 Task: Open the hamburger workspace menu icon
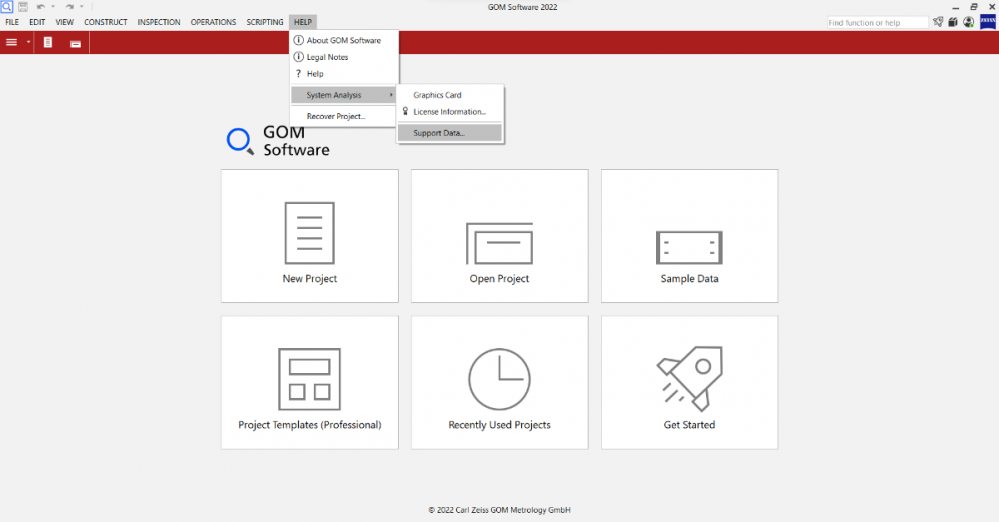11,42
